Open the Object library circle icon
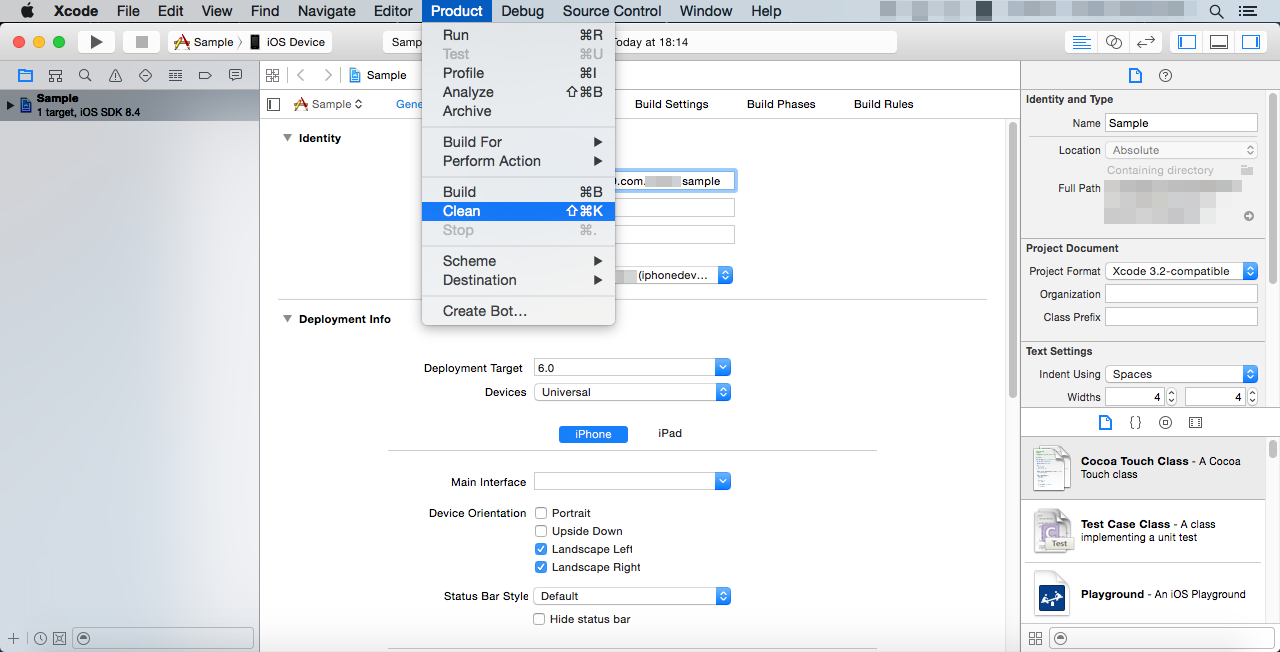The height and width of the screenshot is (652, 1280). pyautogui.click(x=1165, y=422)
